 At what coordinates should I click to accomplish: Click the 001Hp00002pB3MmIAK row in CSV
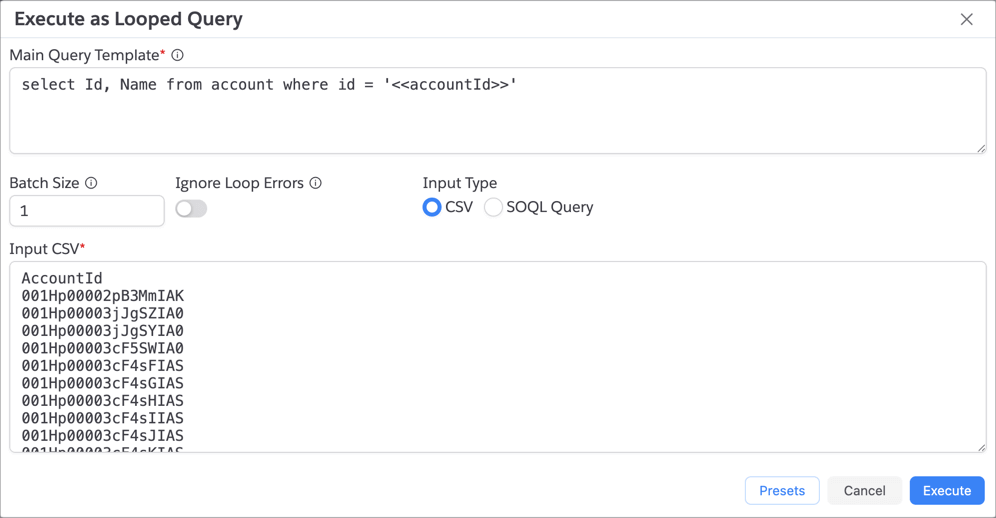[102, 296]
